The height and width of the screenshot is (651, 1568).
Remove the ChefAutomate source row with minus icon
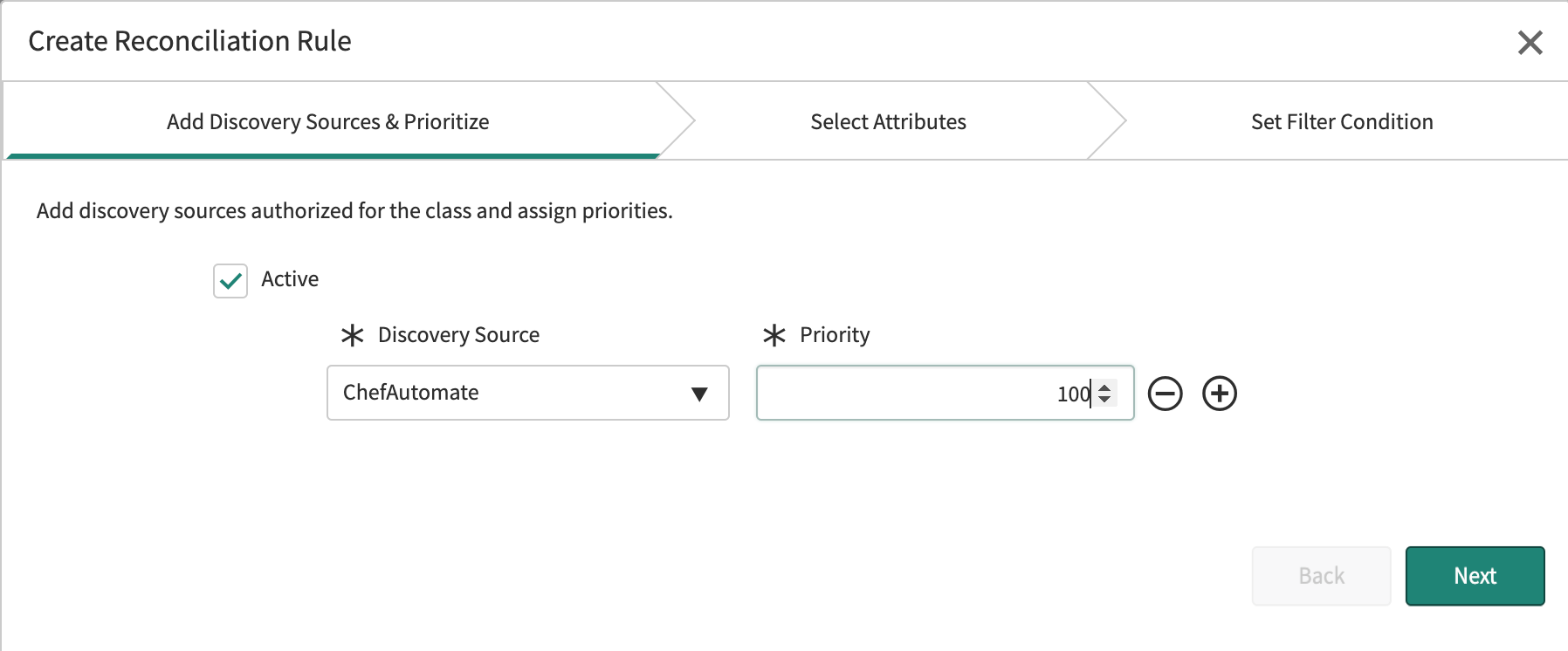[1165, 394]
